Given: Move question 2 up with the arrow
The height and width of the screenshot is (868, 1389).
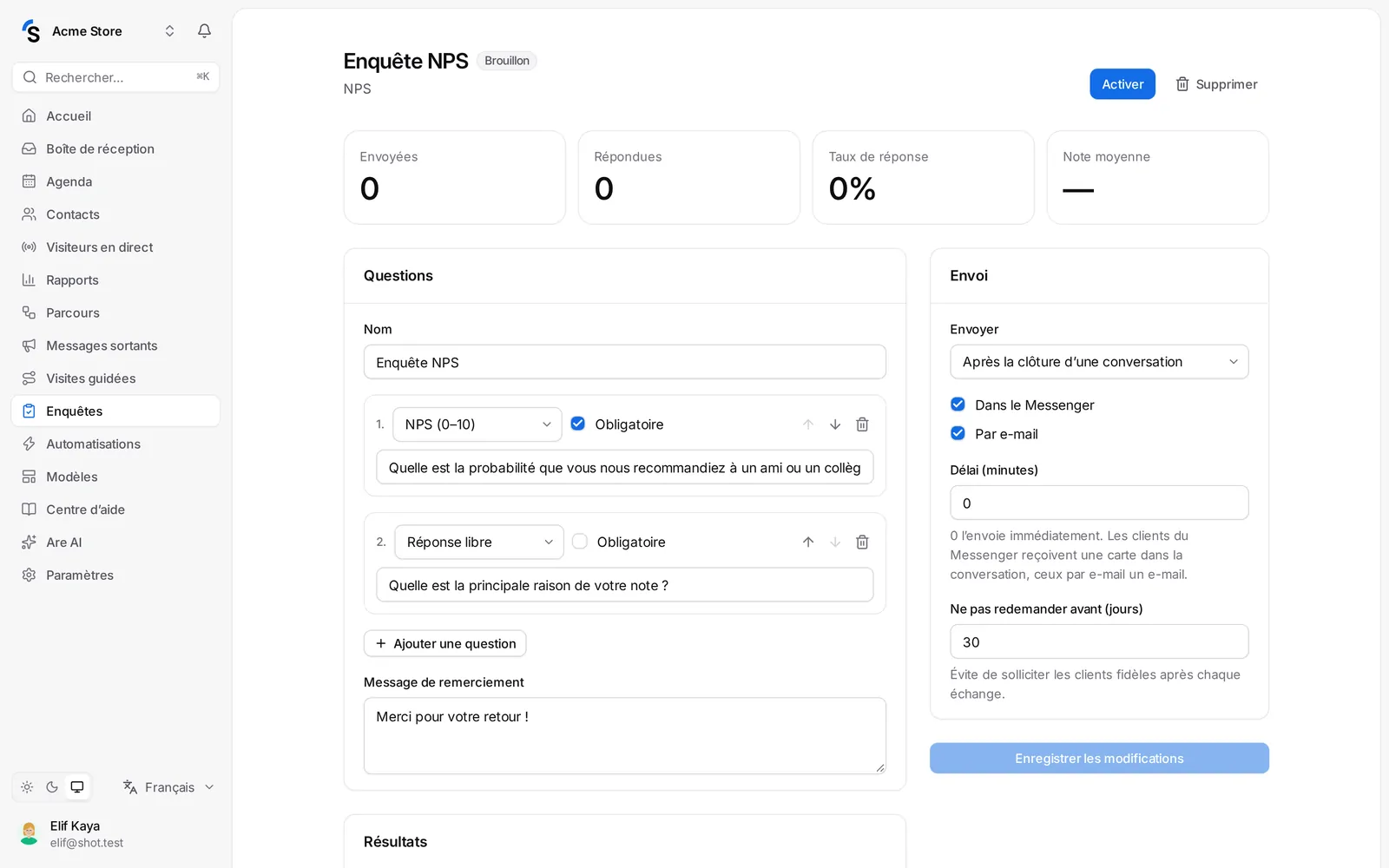Looking at the screenshot, I should click(808, 542).
